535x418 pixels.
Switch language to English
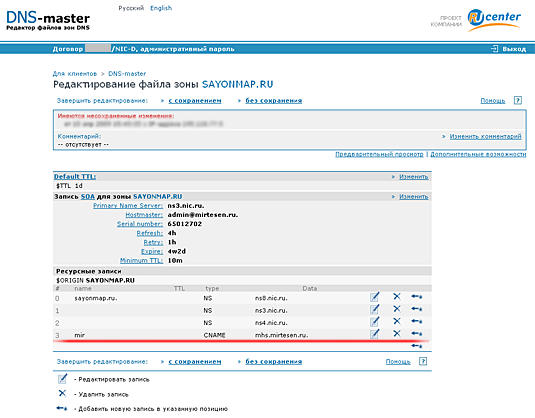tap(161, 8)
